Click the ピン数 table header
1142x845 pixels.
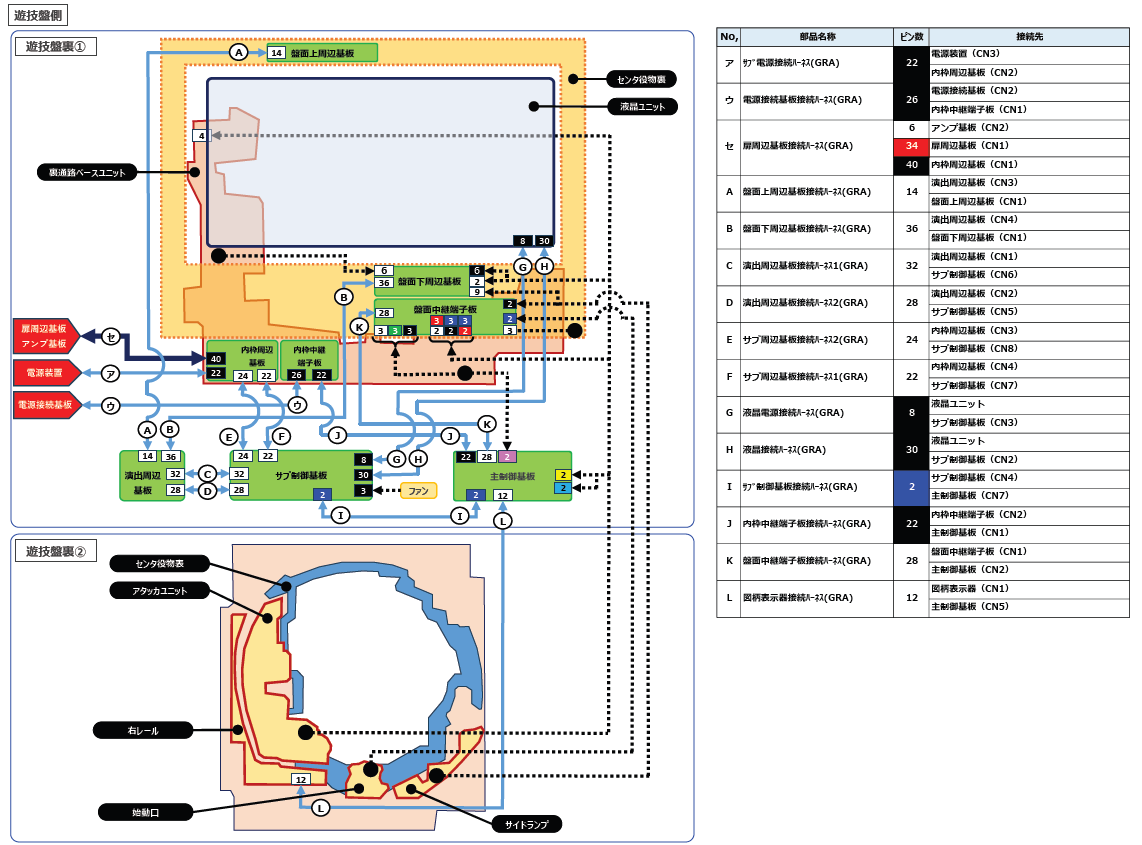[x=911, y=36]
